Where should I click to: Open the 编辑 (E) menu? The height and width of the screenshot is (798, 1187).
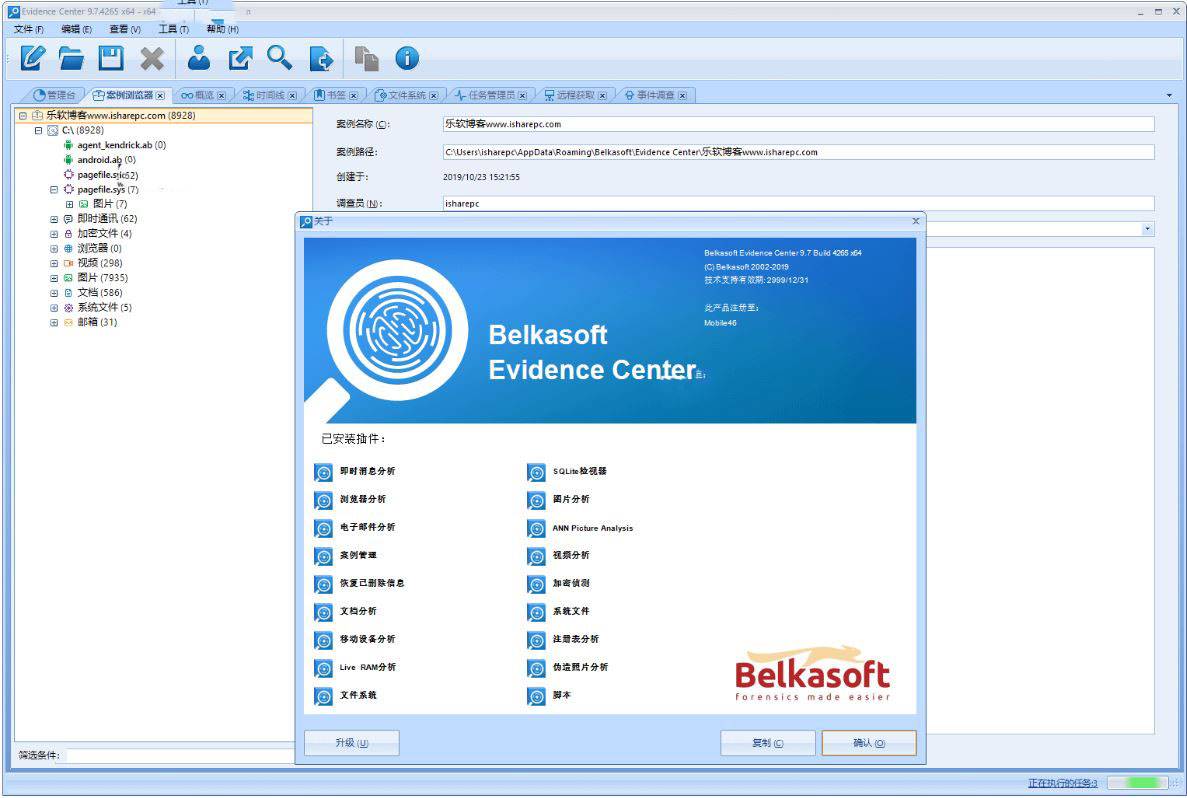[x=76, y=29]
